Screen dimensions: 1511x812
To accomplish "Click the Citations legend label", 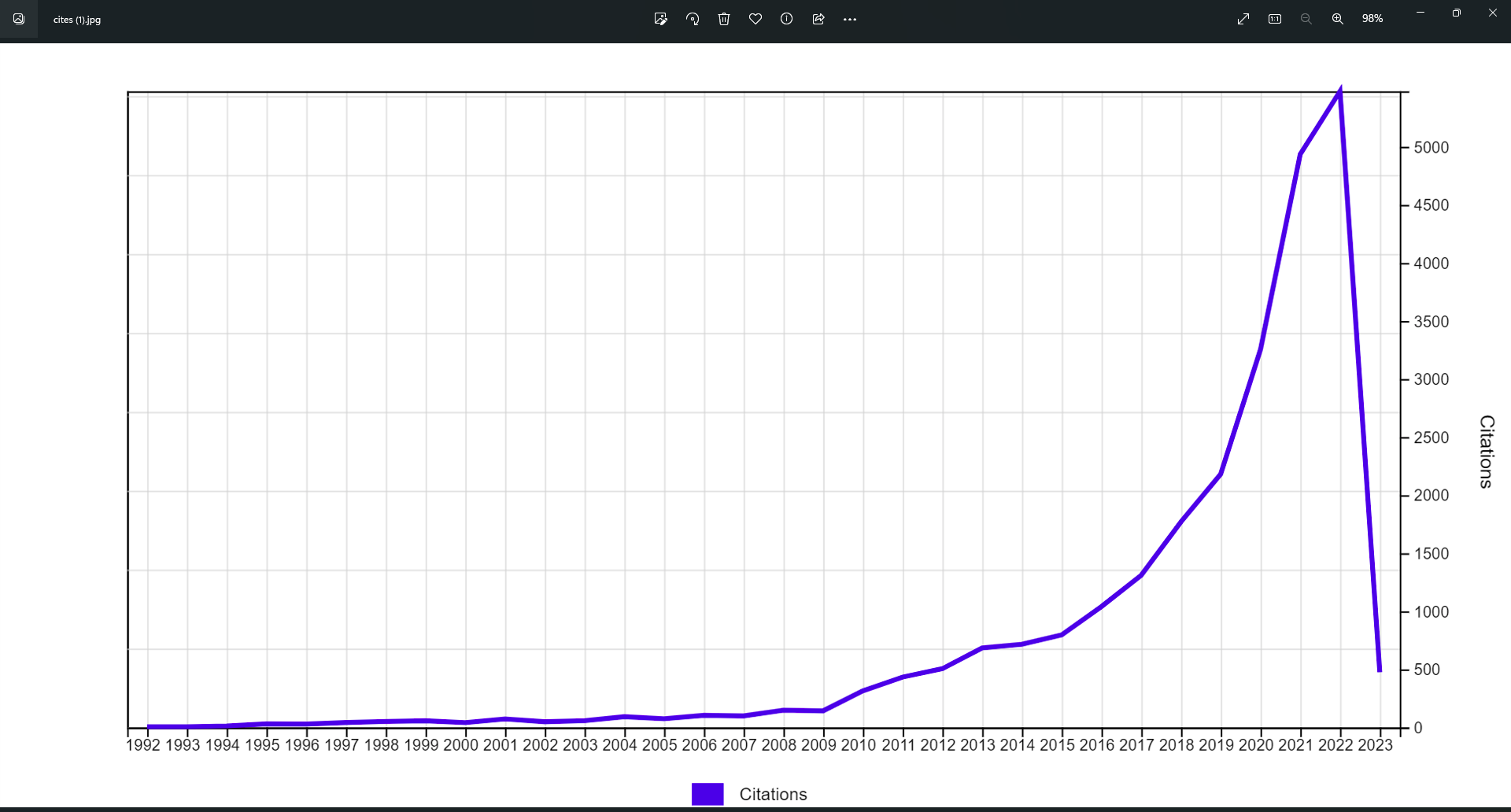I will 773,794.
